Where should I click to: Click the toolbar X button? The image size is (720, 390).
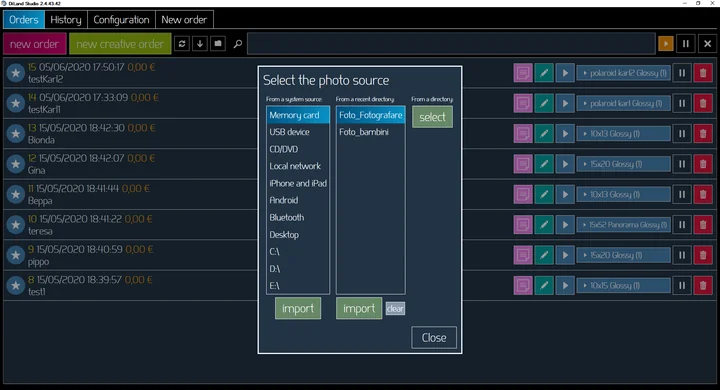pos(707,44)
